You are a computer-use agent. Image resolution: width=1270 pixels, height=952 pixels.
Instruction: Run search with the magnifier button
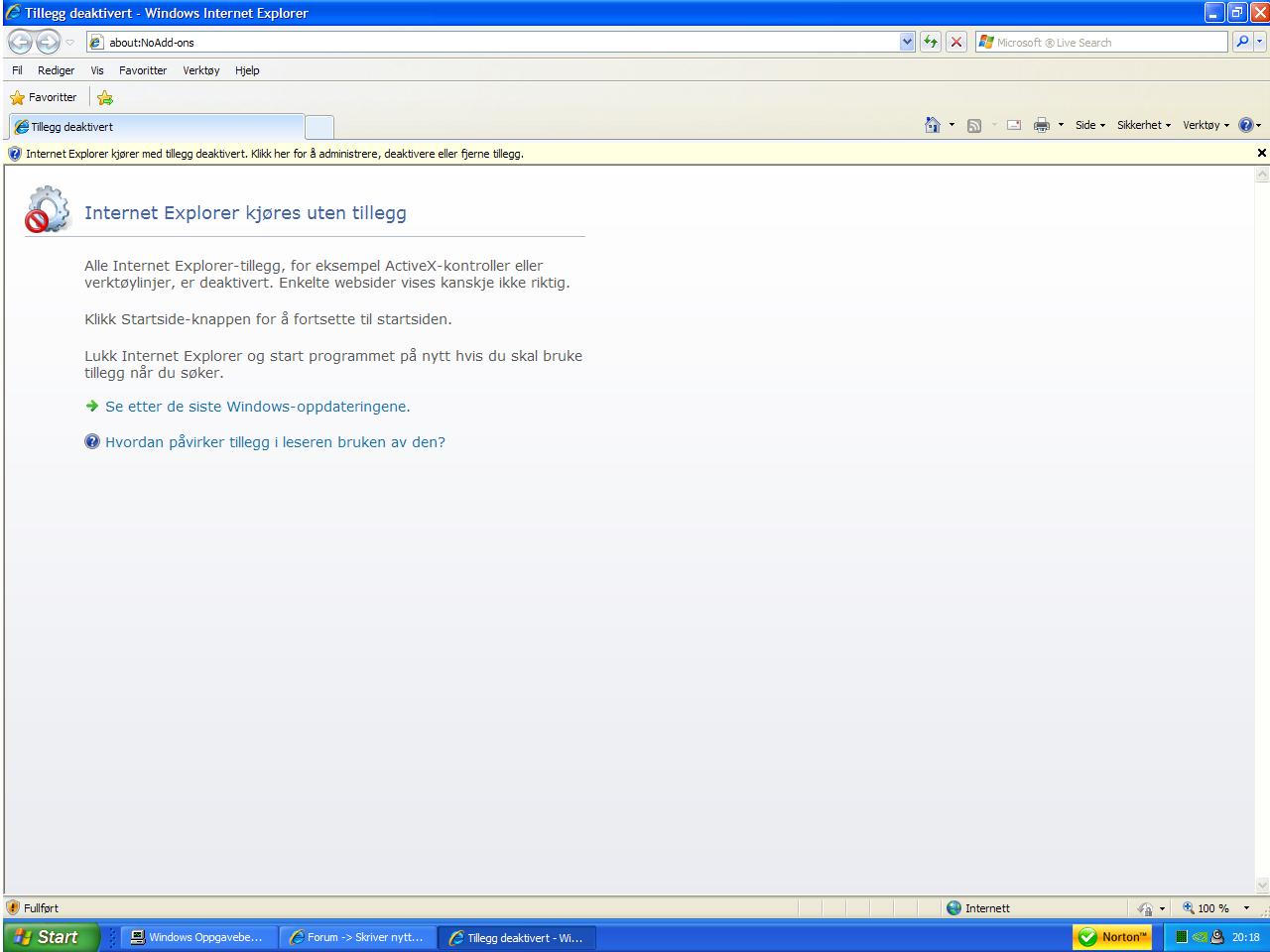(1242, 42)
